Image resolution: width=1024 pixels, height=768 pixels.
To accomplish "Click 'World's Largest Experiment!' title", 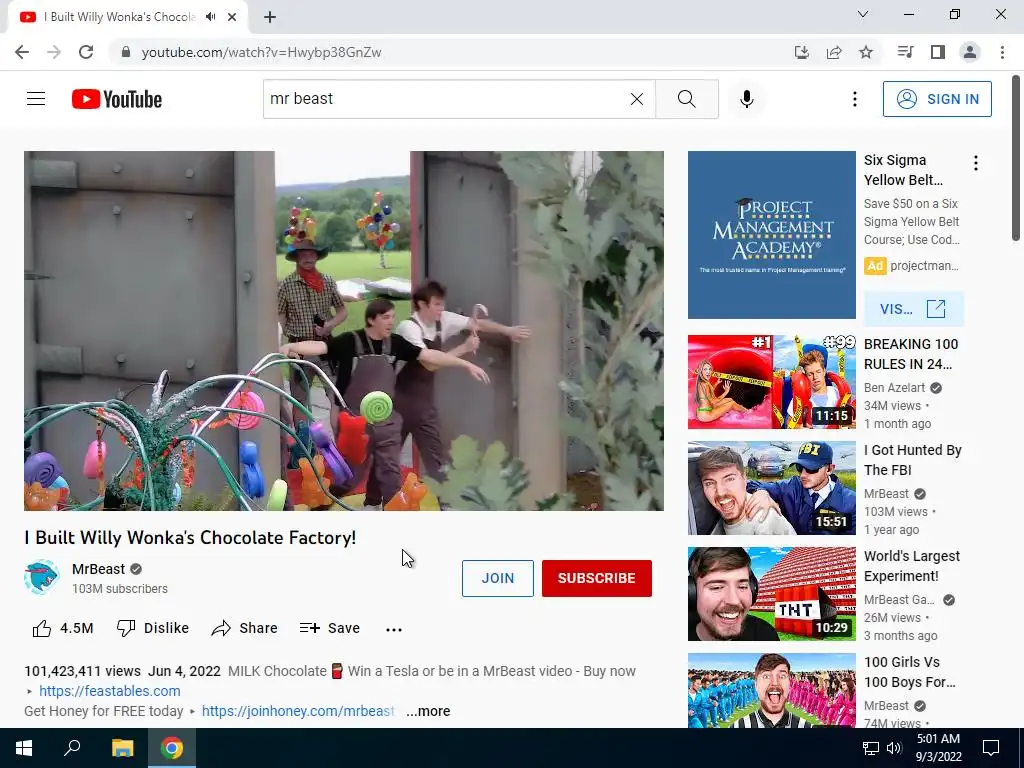I will (x=912, y=566).
